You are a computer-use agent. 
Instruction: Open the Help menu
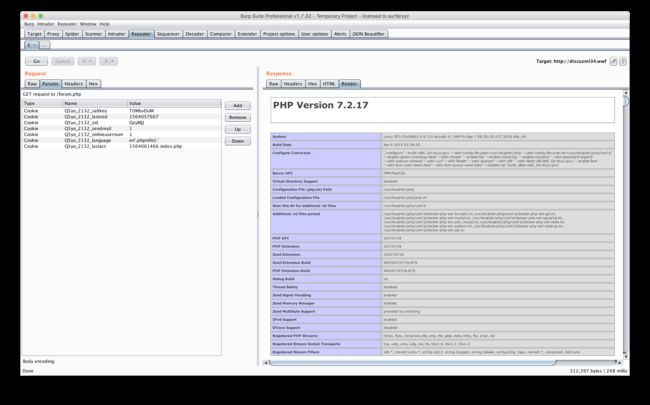[104, 24]
